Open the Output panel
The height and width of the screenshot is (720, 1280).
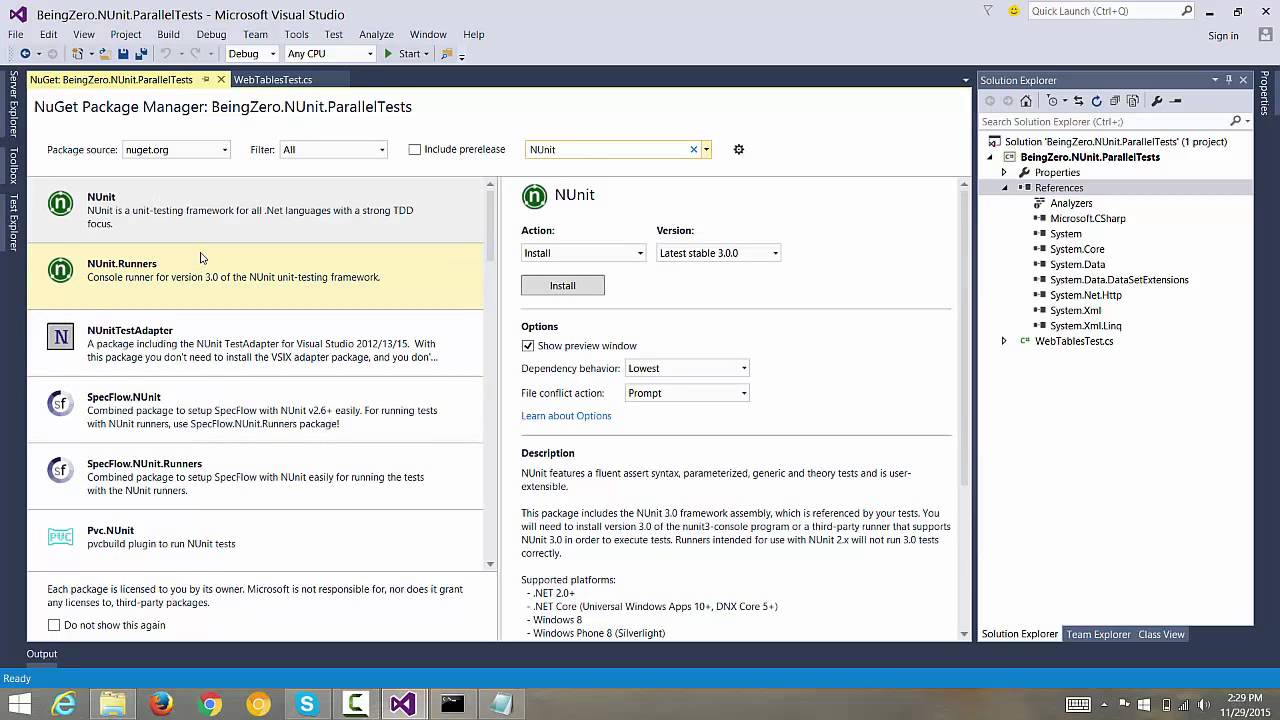[41, 654]
